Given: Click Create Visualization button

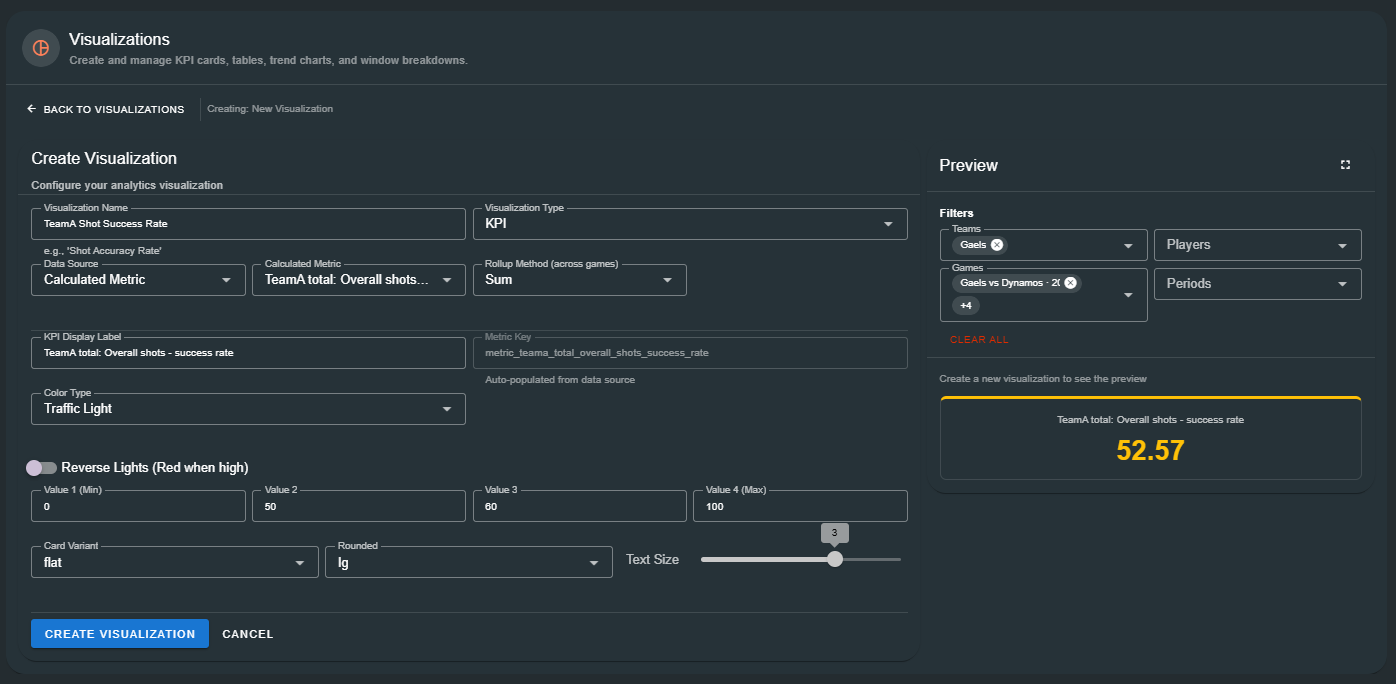Looking at the screenshot, I should click(x=120, y=634).
